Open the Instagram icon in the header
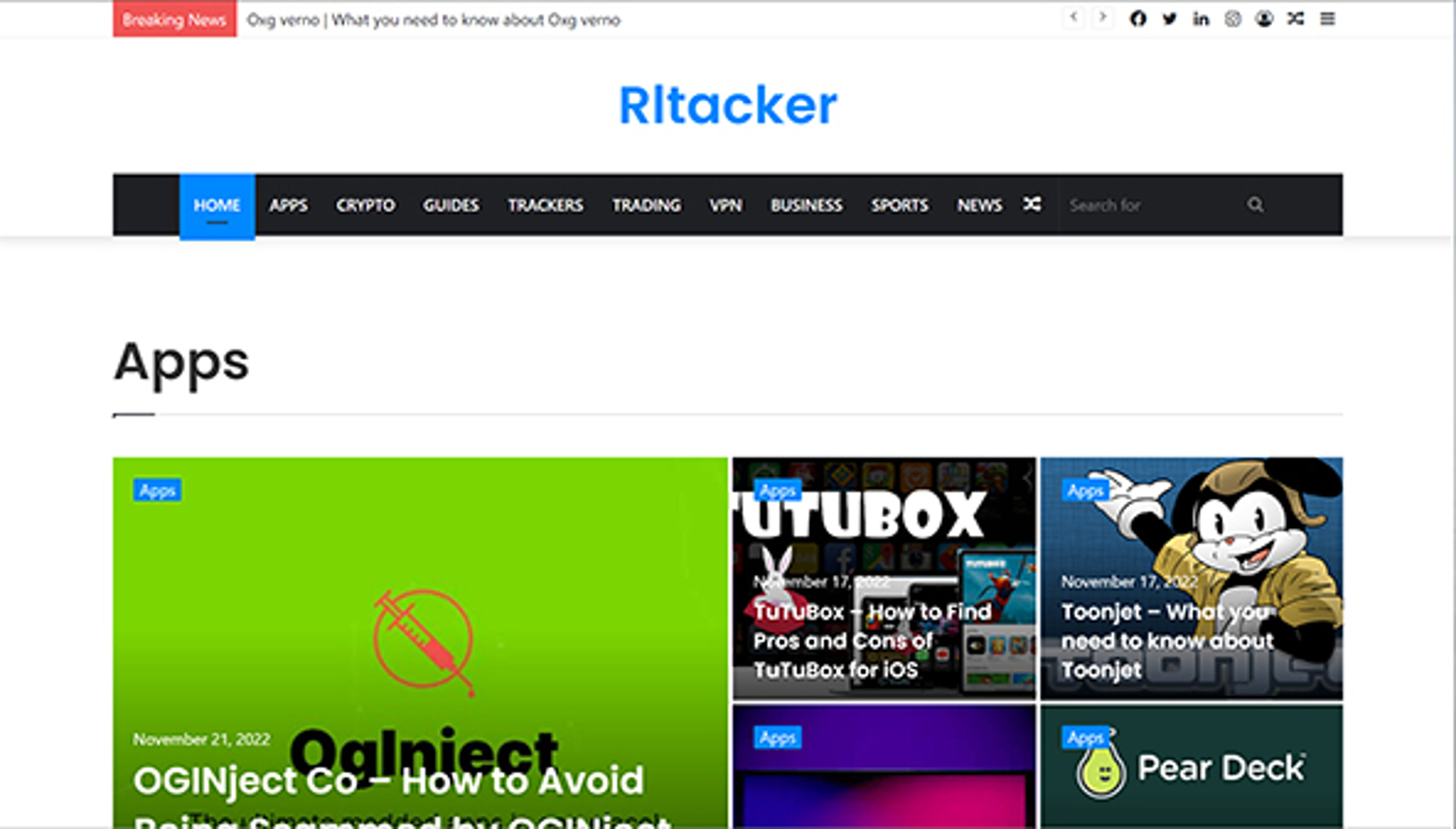This screenshot has height=829, width=1456. pyautogui.click(x=1233, y=19)
